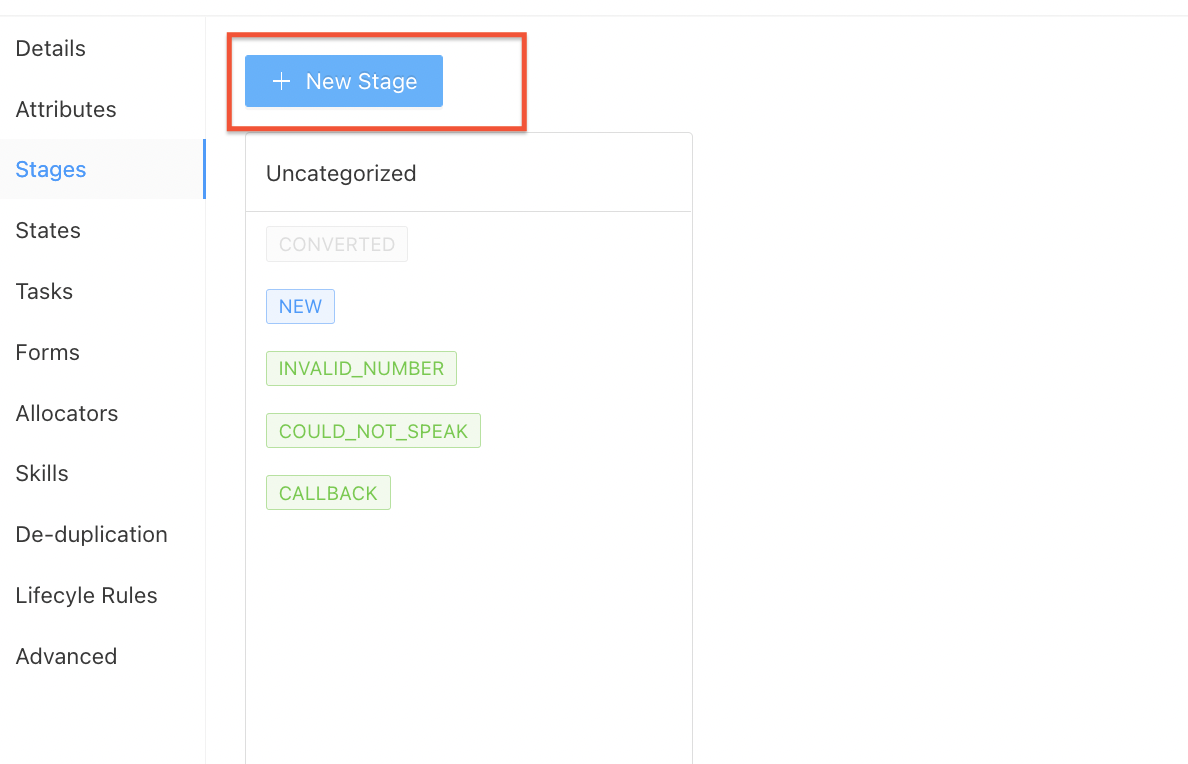Click empty area of Uncategorized stage column
The image size is (1188, 764).
click(x=468, y=630)
